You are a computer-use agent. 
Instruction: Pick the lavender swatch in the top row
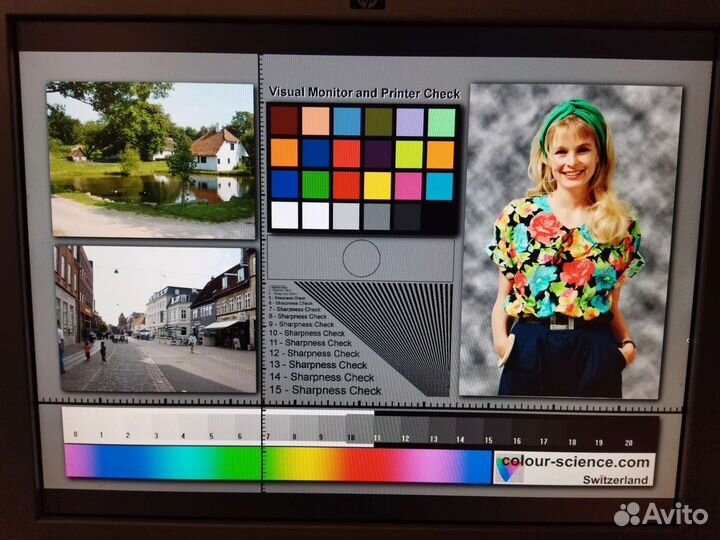click(x=409, y=122)
